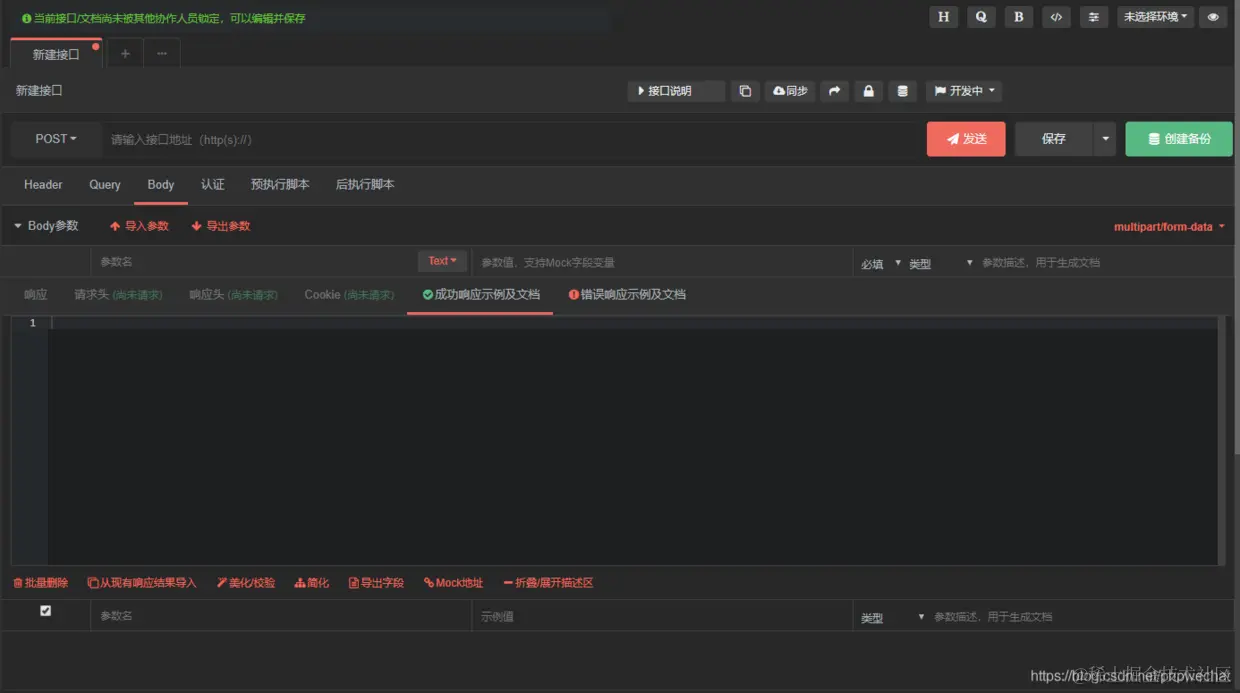The width and height of the screenshot is (1240, 693).
Task: Click 导入参数 import parameters
Action: [x=139, y=226]
